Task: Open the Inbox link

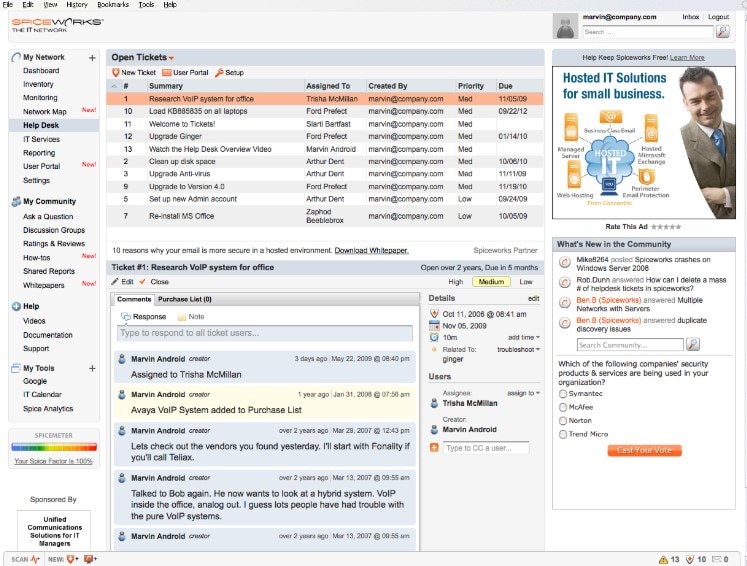Action: pyautogui.click(x=690, y=17)
